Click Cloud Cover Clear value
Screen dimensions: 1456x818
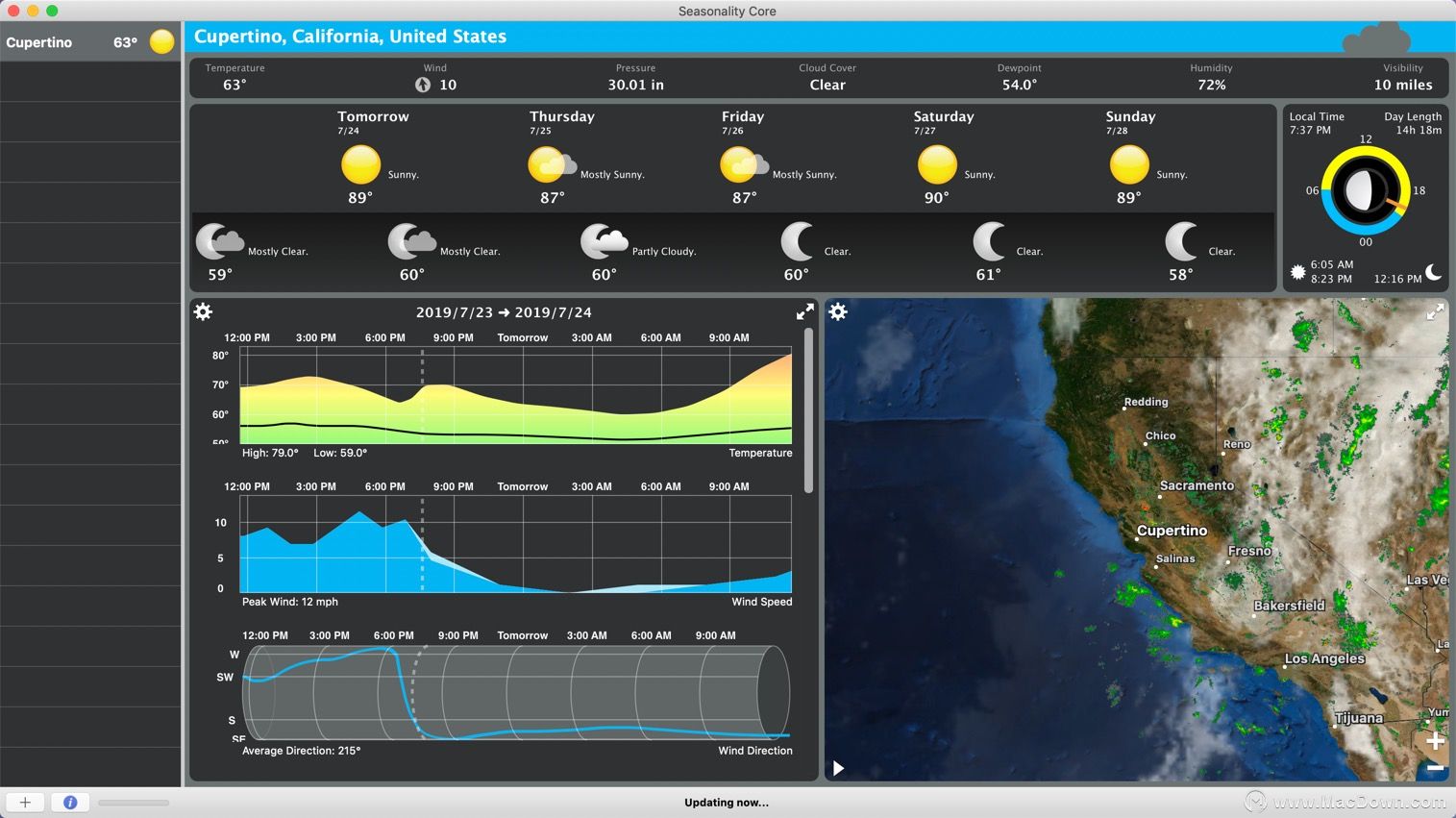pyautogui.click(x=827, y=85)
